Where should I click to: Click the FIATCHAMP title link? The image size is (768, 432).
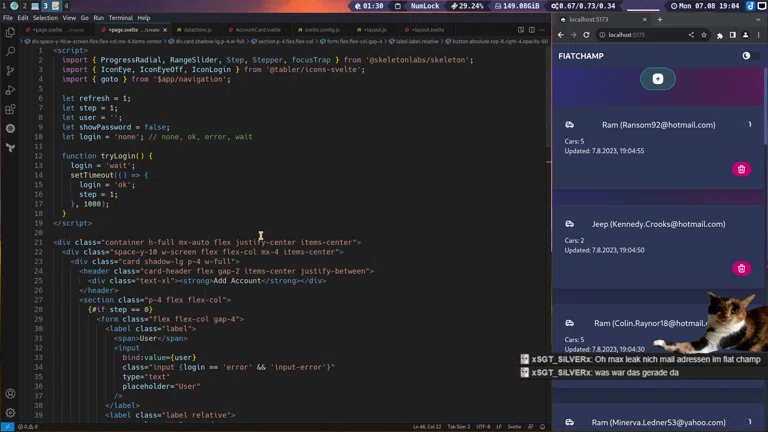pos(581,56)
